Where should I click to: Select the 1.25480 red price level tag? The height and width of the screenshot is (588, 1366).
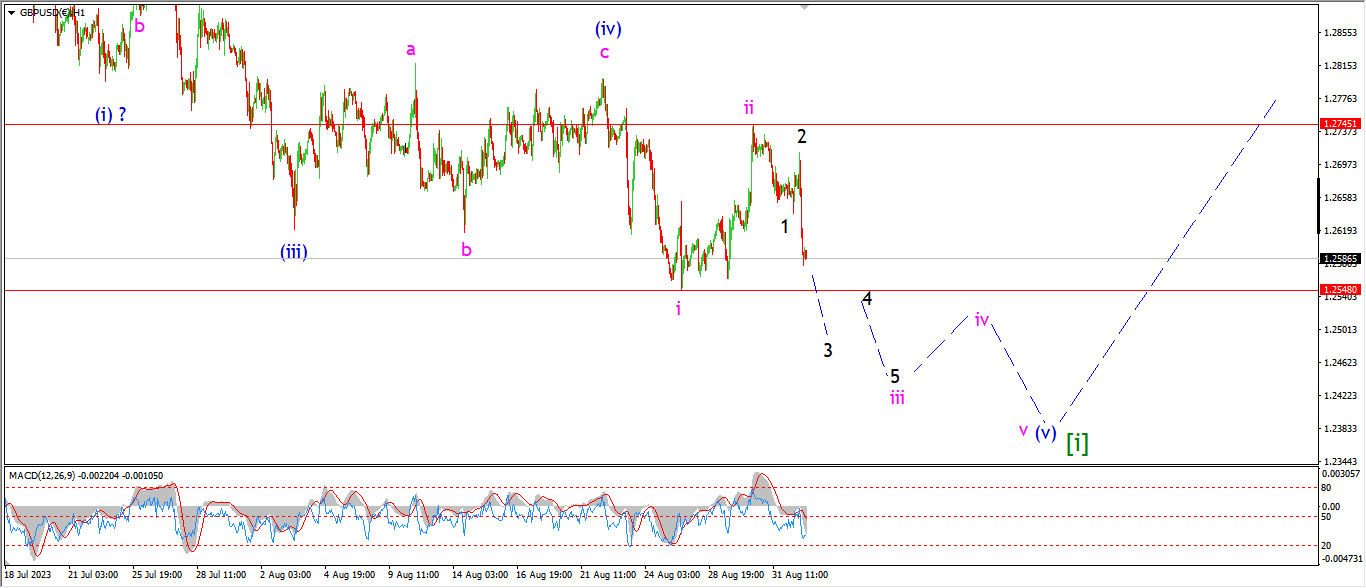click(1339, 290)
